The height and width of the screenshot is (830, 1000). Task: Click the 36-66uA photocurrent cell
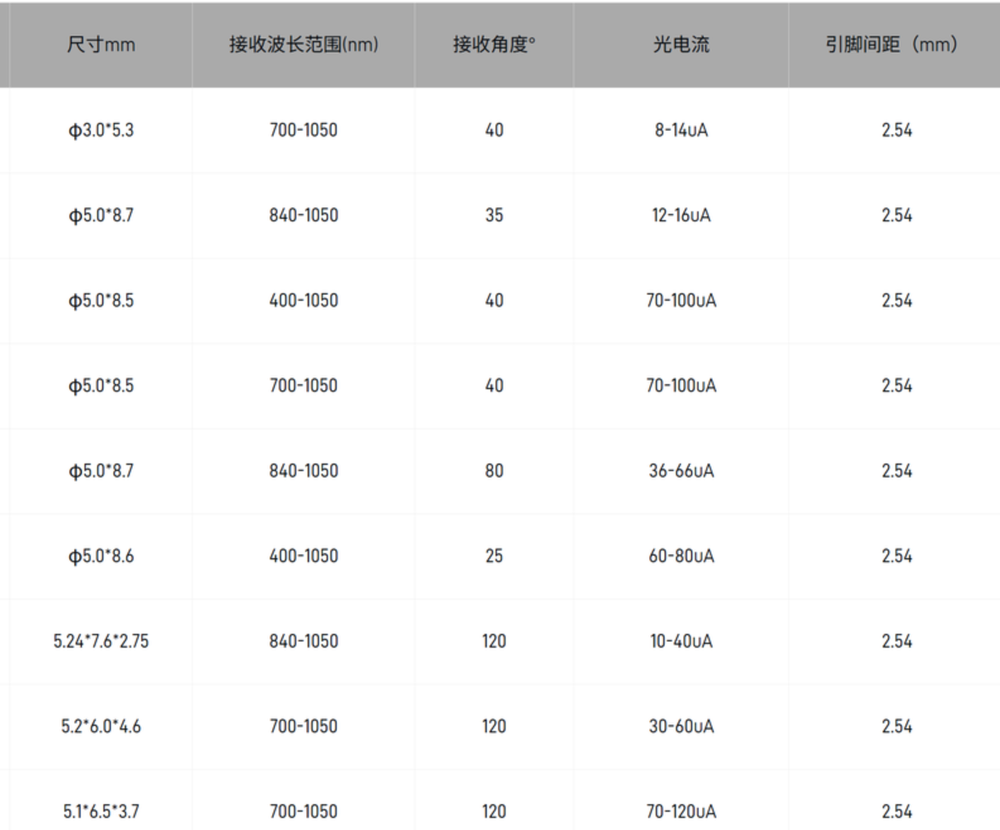680,471
